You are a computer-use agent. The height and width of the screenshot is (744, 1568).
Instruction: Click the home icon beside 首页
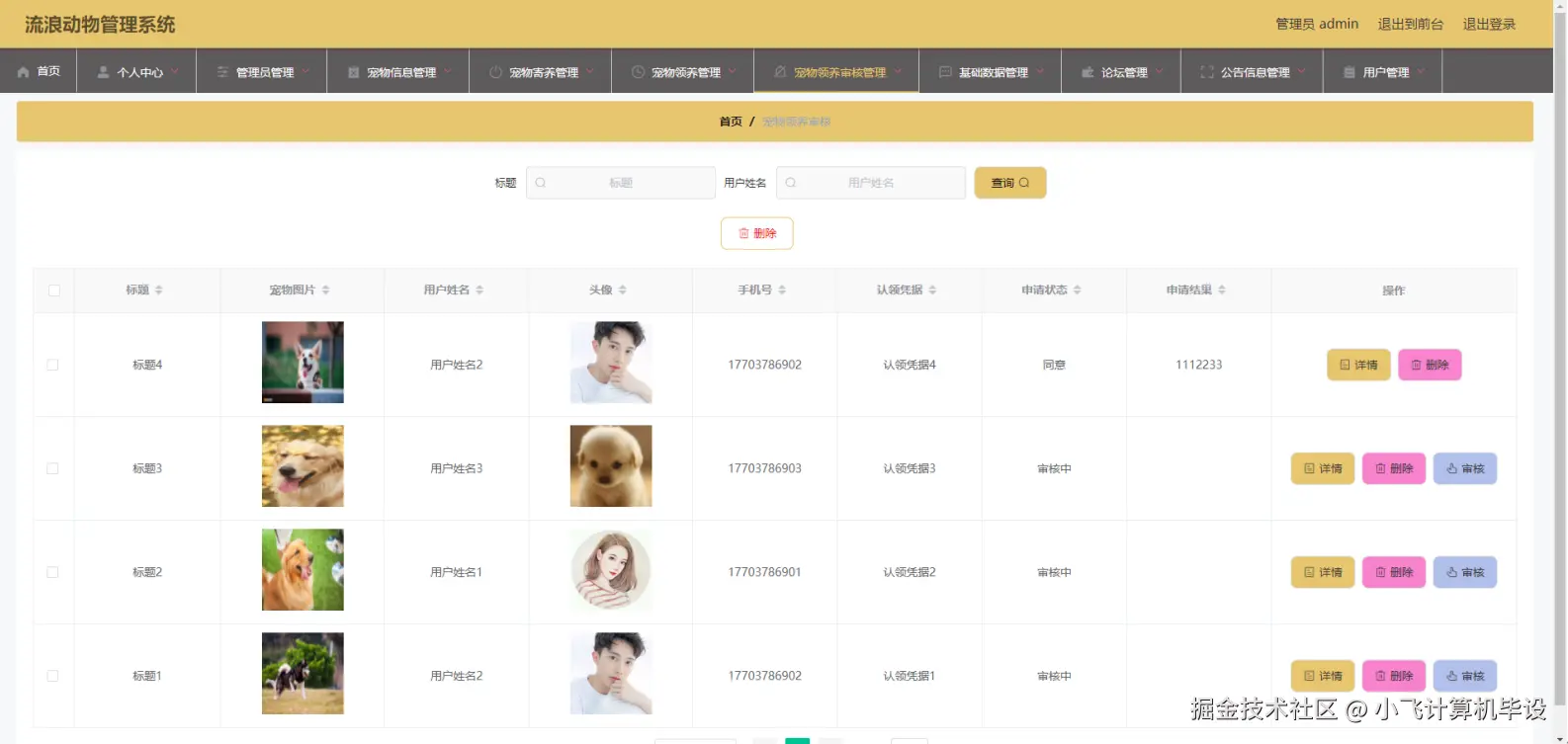pos(24,72)
